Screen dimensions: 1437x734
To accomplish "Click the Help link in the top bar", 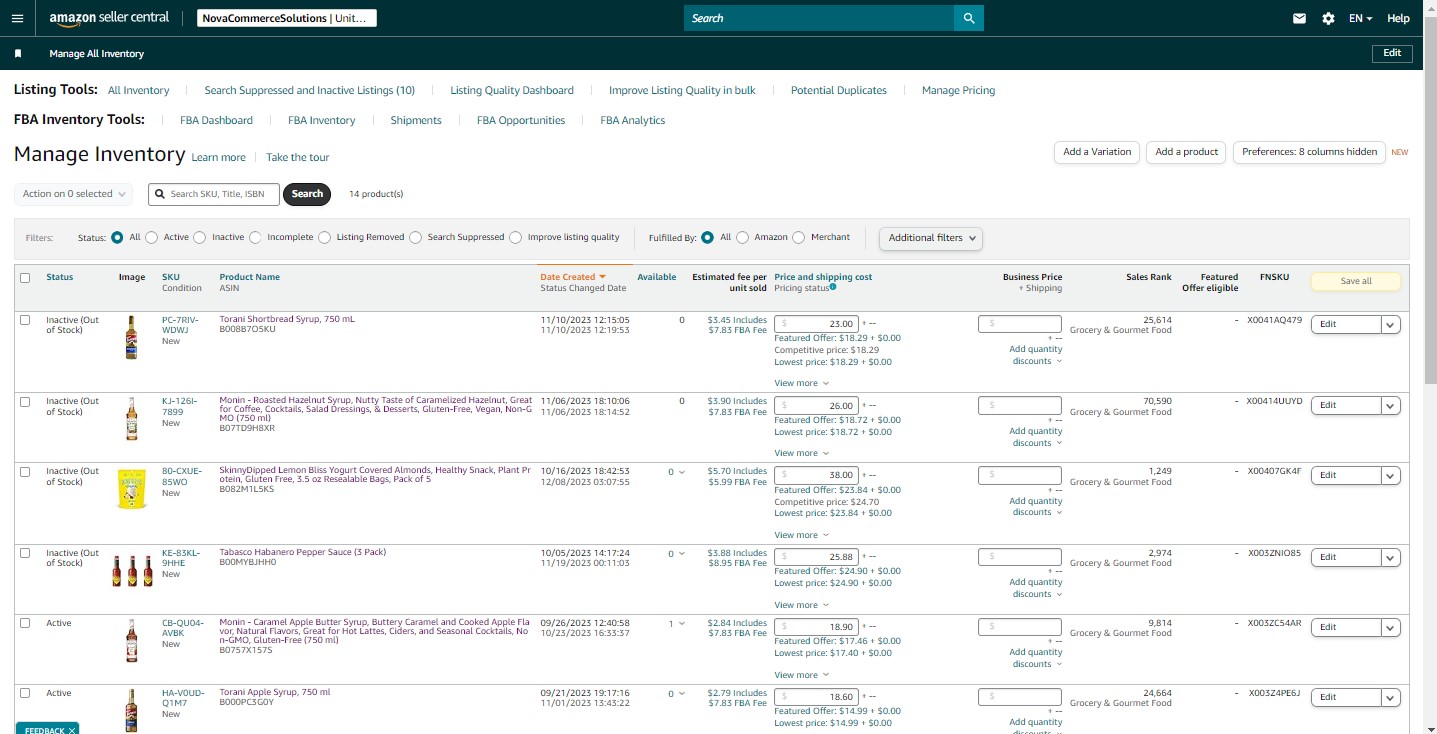I will pos(1398,18).
